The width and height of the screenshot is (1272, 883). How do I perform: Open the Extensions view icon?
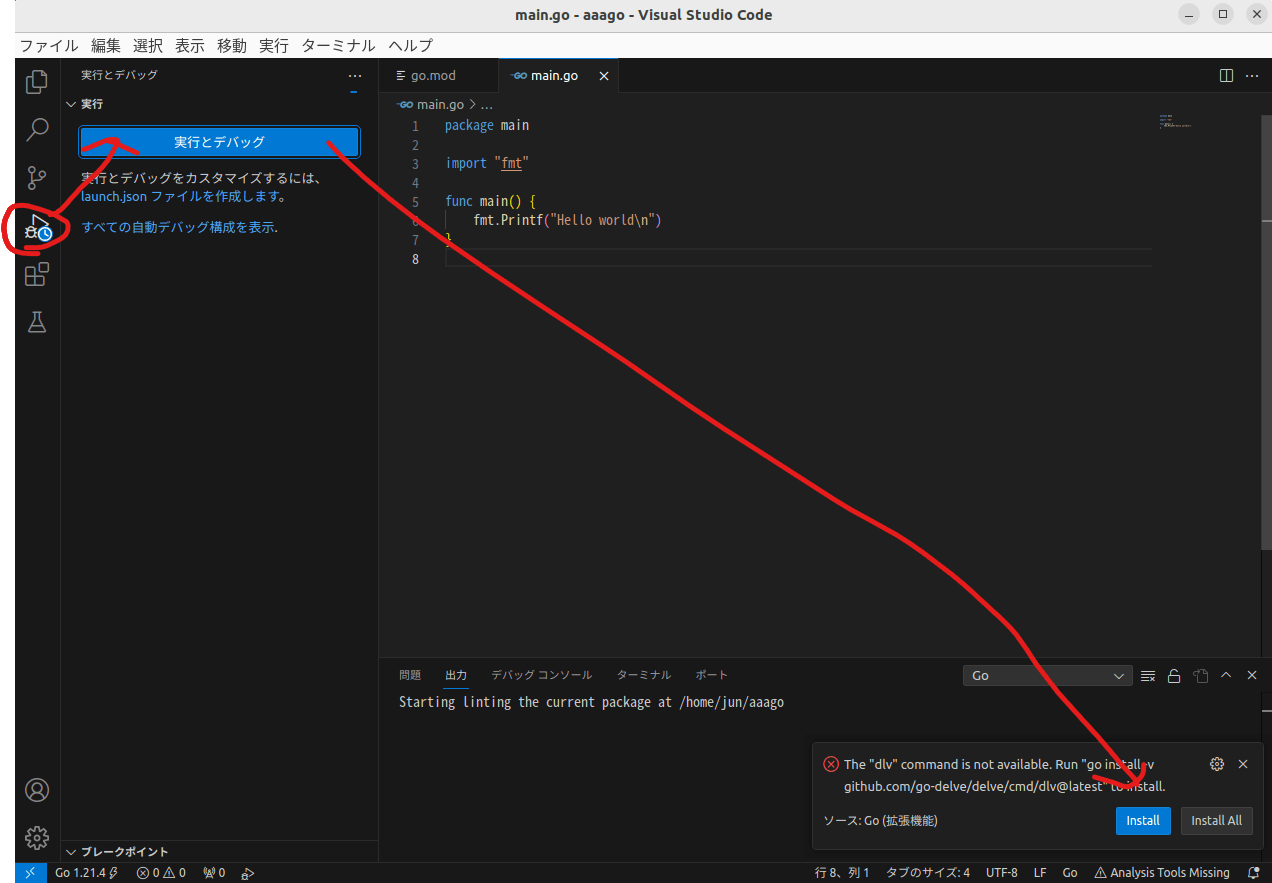pos(37,273)
